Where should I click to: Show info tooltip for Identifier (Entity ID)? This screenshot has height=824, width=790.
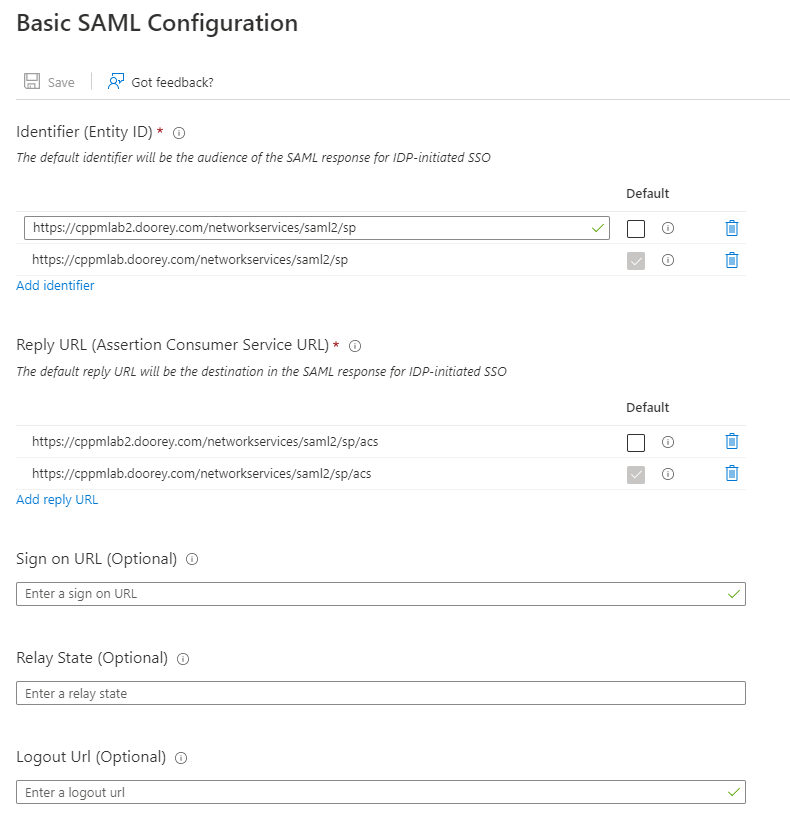coord(180,133)
